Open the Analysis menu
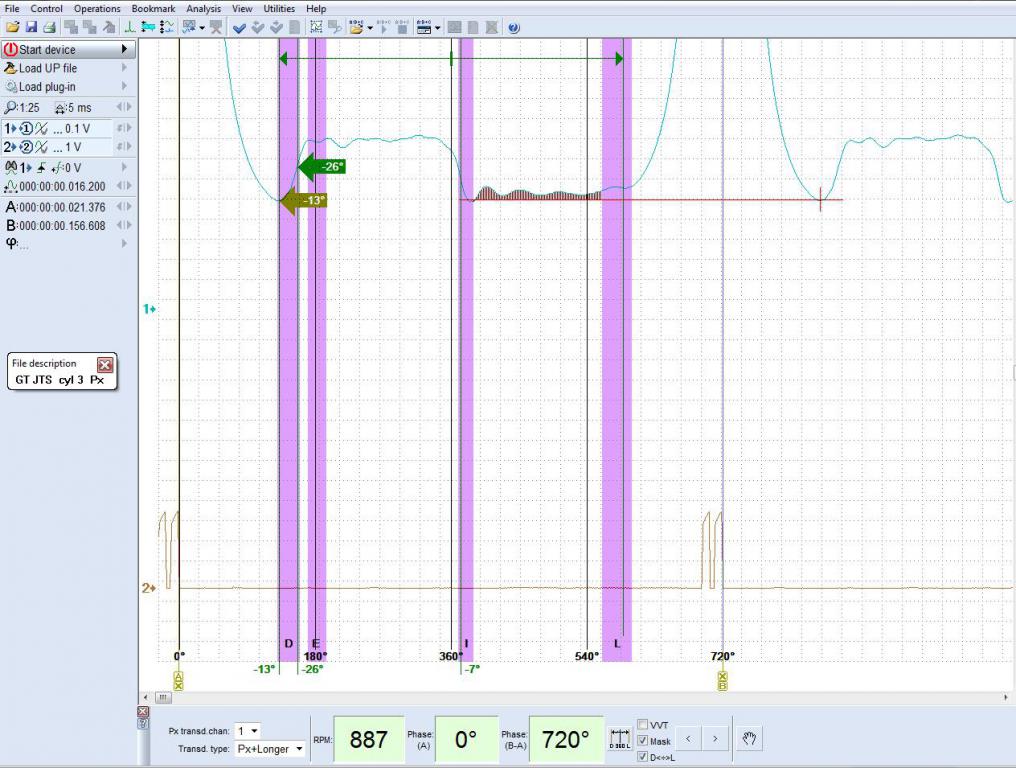Viewport: 1016px width, 768px height. coord(203,8)
